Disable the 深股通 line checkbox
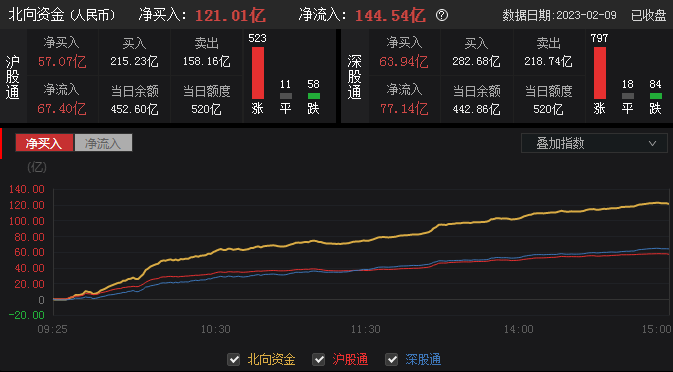673x372 pixels. point(391,360)
